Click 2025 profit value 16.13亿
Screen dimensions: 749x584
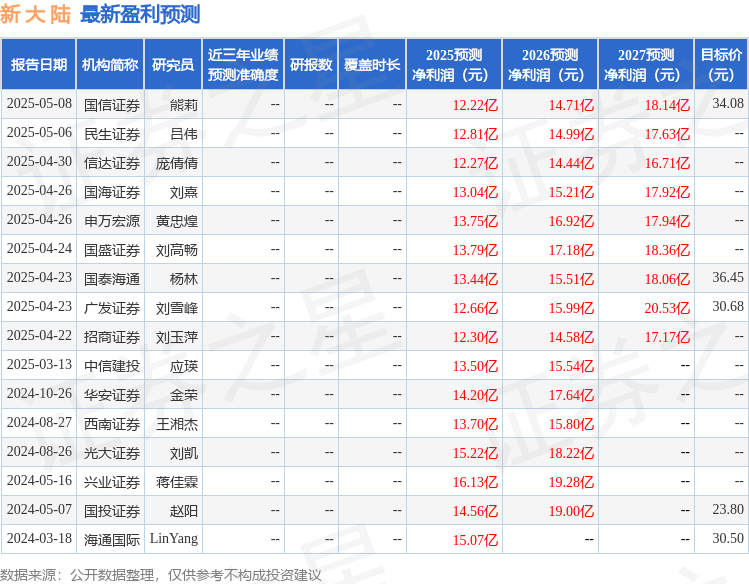click(475, 482)
